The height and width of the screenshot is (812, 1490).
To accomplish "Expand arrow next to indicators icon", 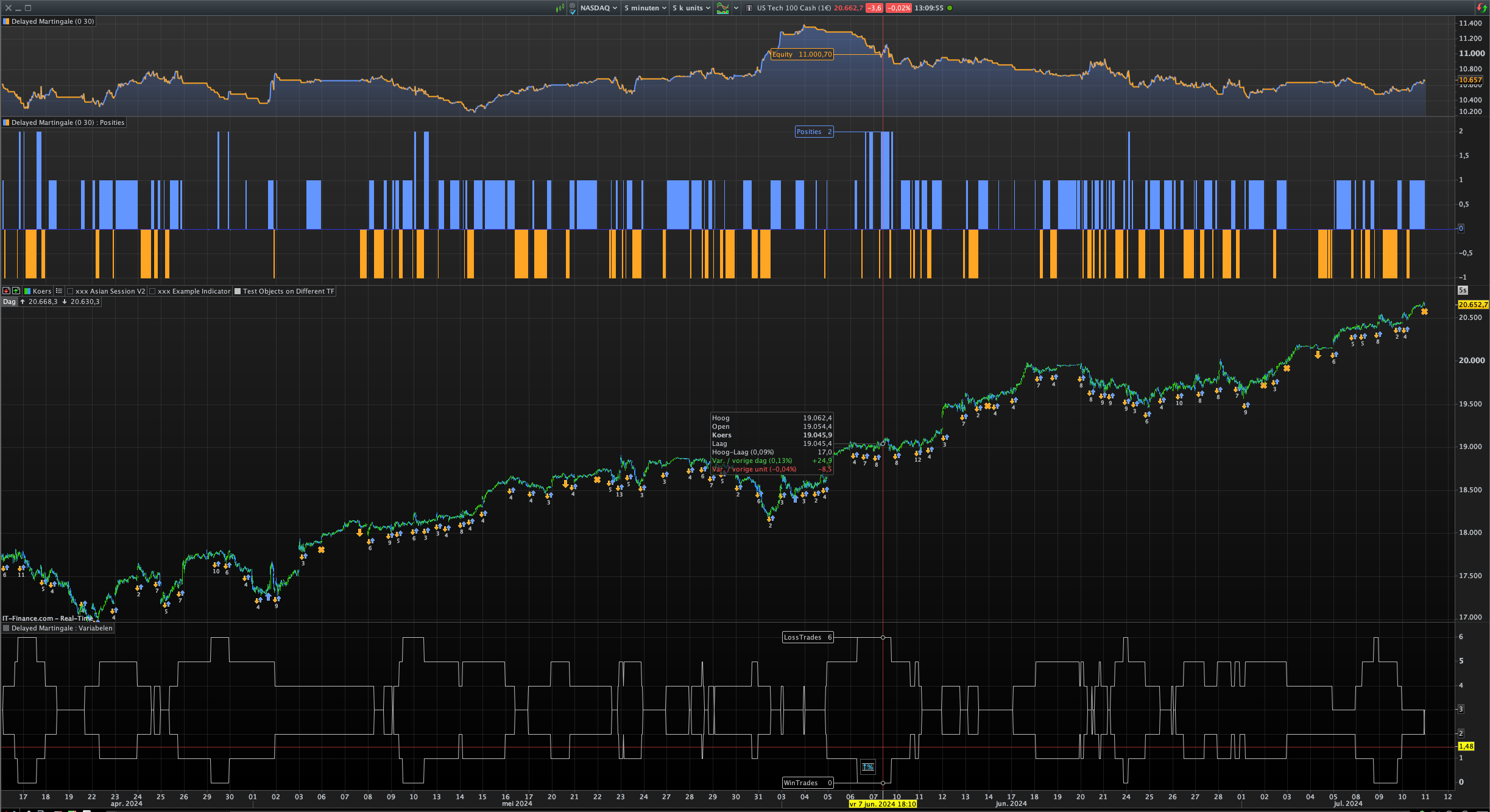I will coord(736,8).
